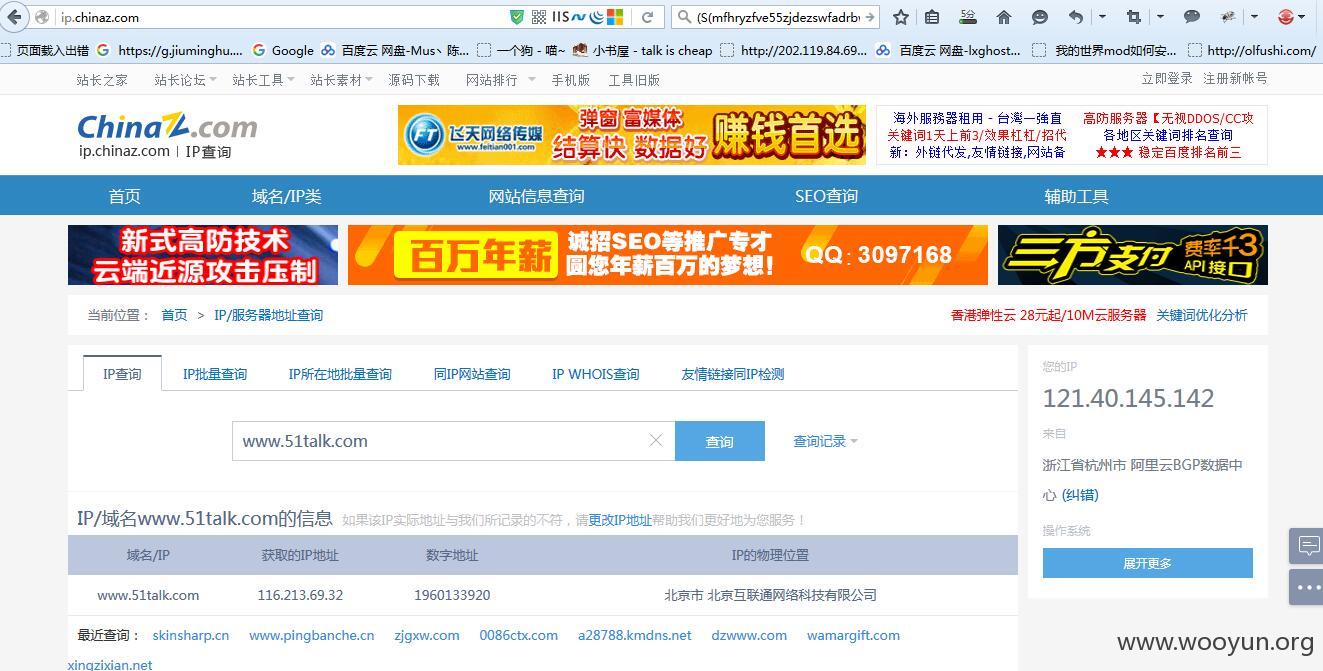The height and width of the screenshot is (671, 1323).
Task: Click the blue 查询 search button
Action: pos(720,441)
